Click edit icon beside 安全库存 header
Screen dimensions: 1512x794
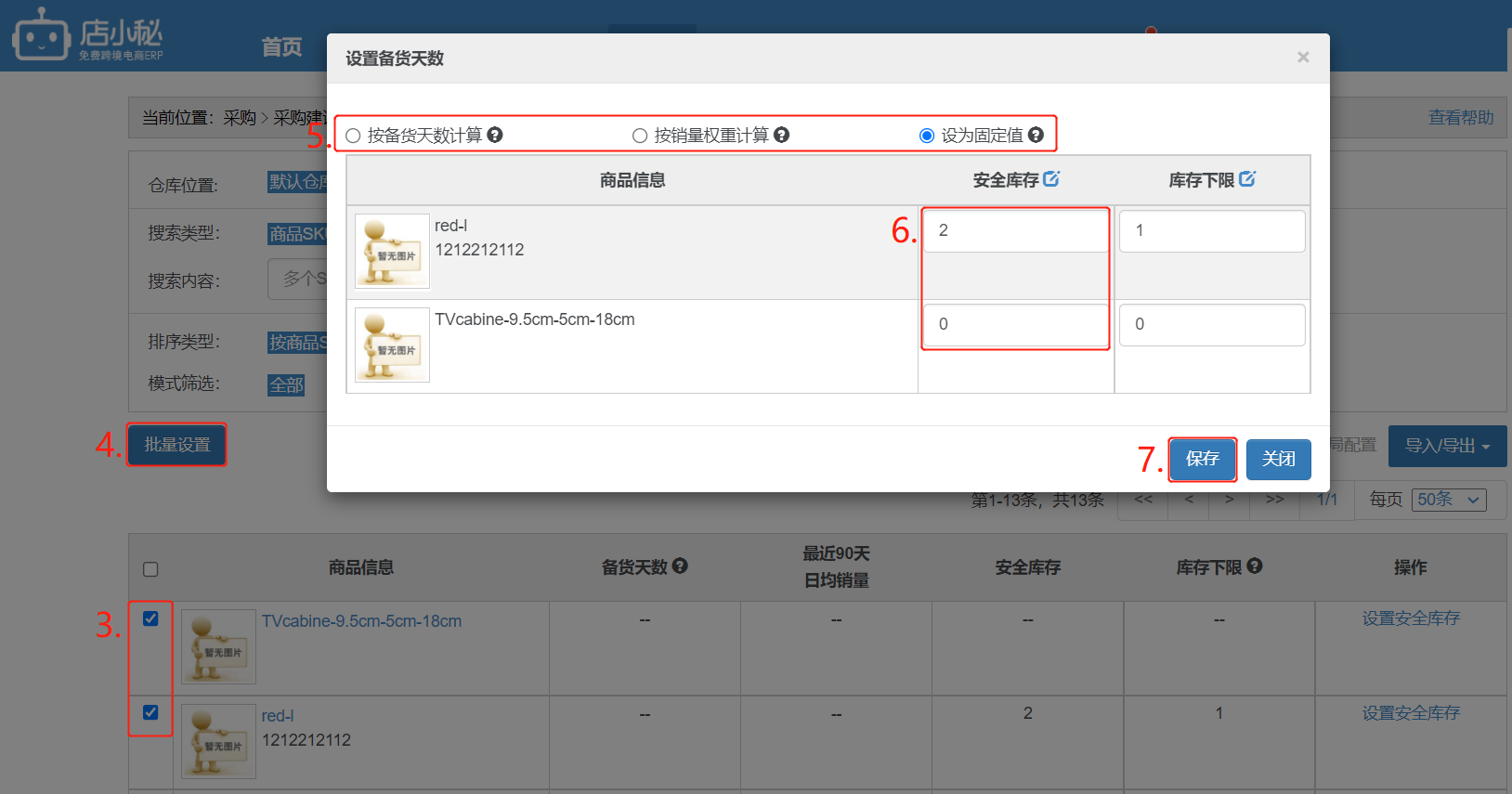coord(1051,178)
